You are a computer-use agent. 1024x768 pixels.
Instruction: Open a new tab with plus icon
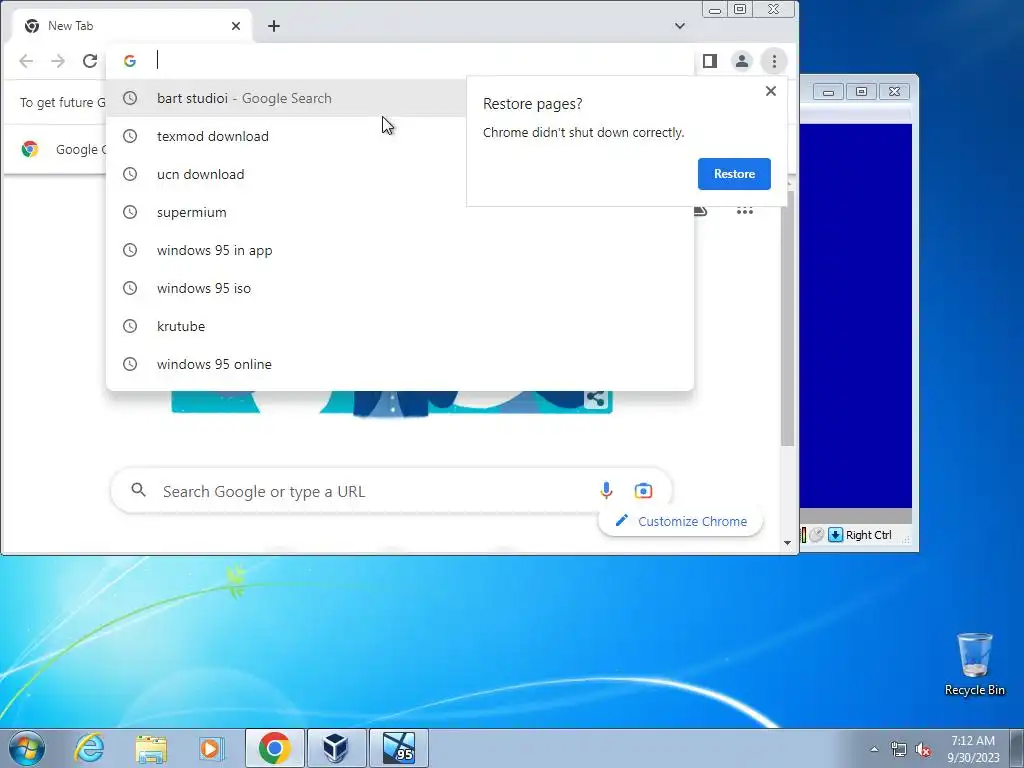274,26
